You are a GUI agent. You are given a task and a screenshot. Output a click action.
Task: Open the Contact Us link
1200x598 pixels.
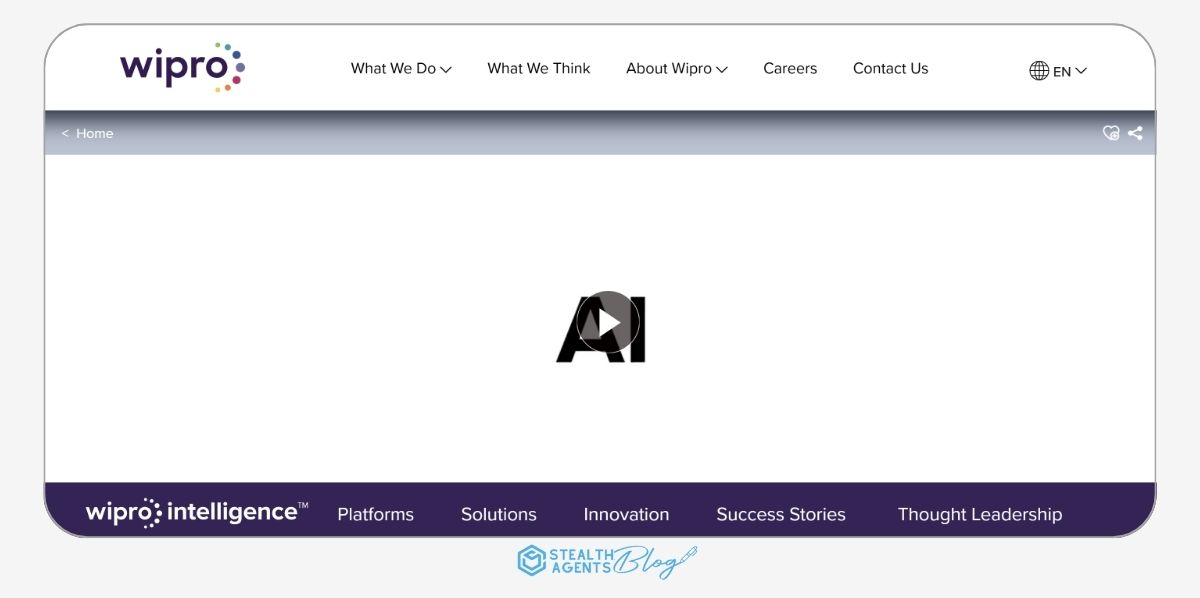(x=890, y=69)
